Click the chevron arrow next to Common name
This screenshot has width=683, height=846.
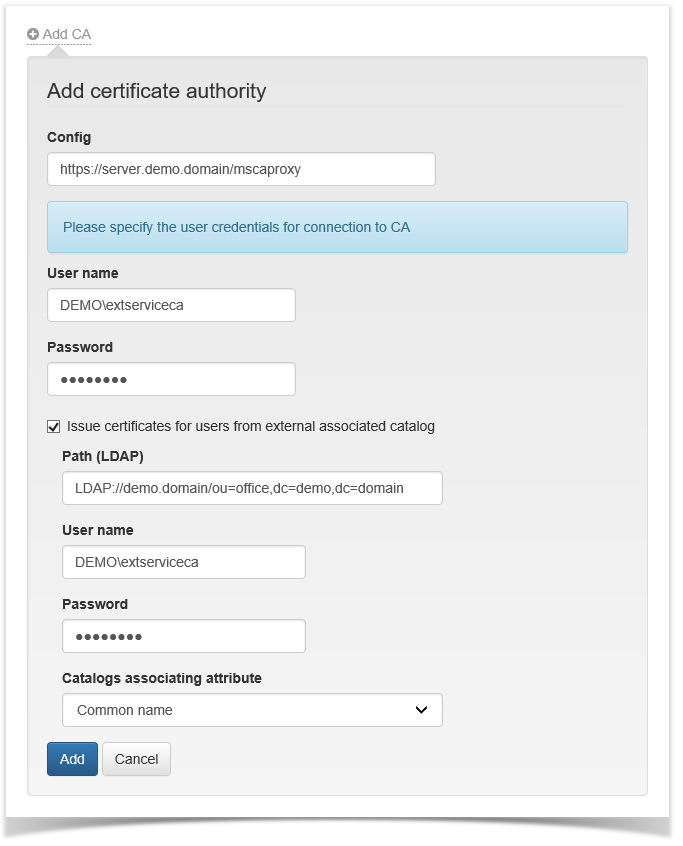tap(421, 710)
